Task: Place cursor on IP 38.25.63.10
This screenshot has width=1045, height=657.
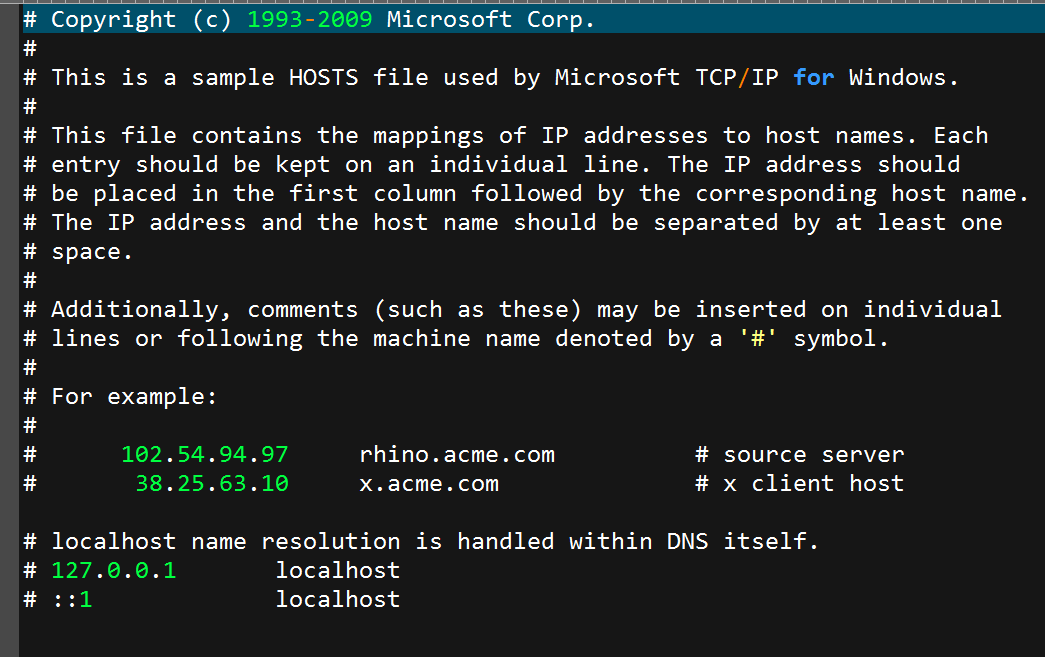Action: pyautogui.click(x=212, y=483)
